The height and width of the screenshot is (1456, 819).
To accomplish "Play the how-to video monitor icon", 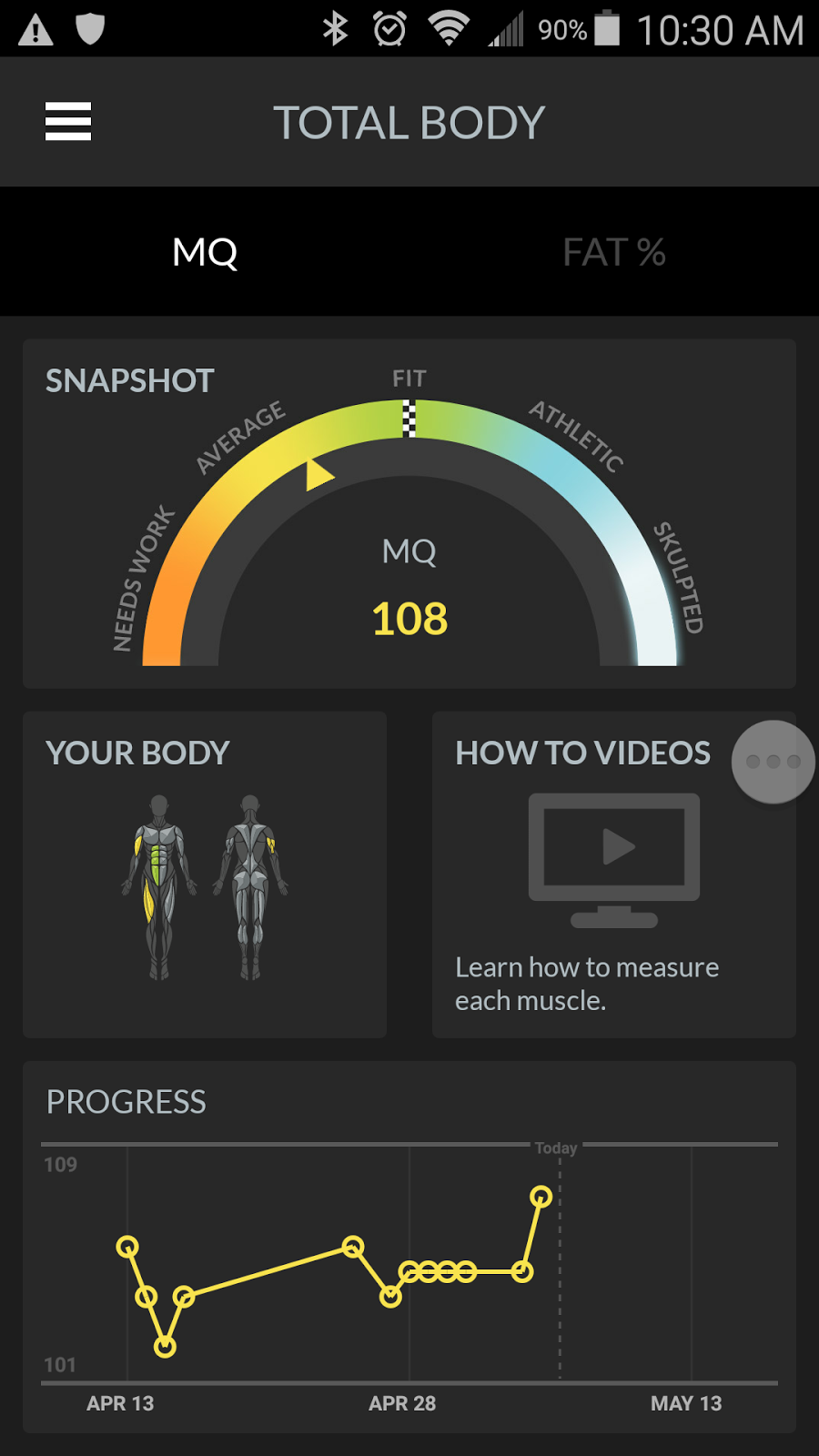I will coord(614,860).
